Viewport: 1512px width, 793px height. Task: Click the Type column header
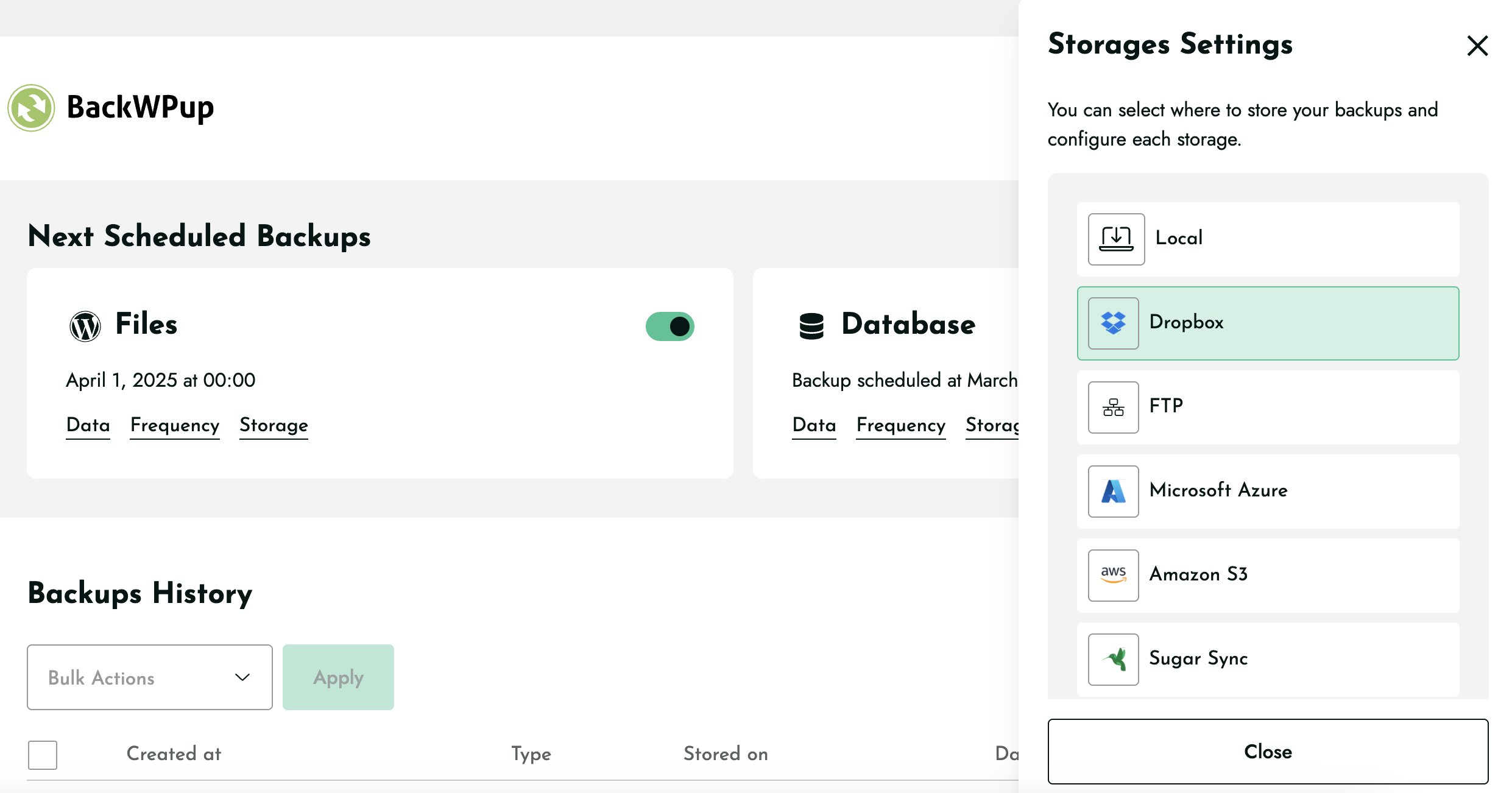pos(531,754)
